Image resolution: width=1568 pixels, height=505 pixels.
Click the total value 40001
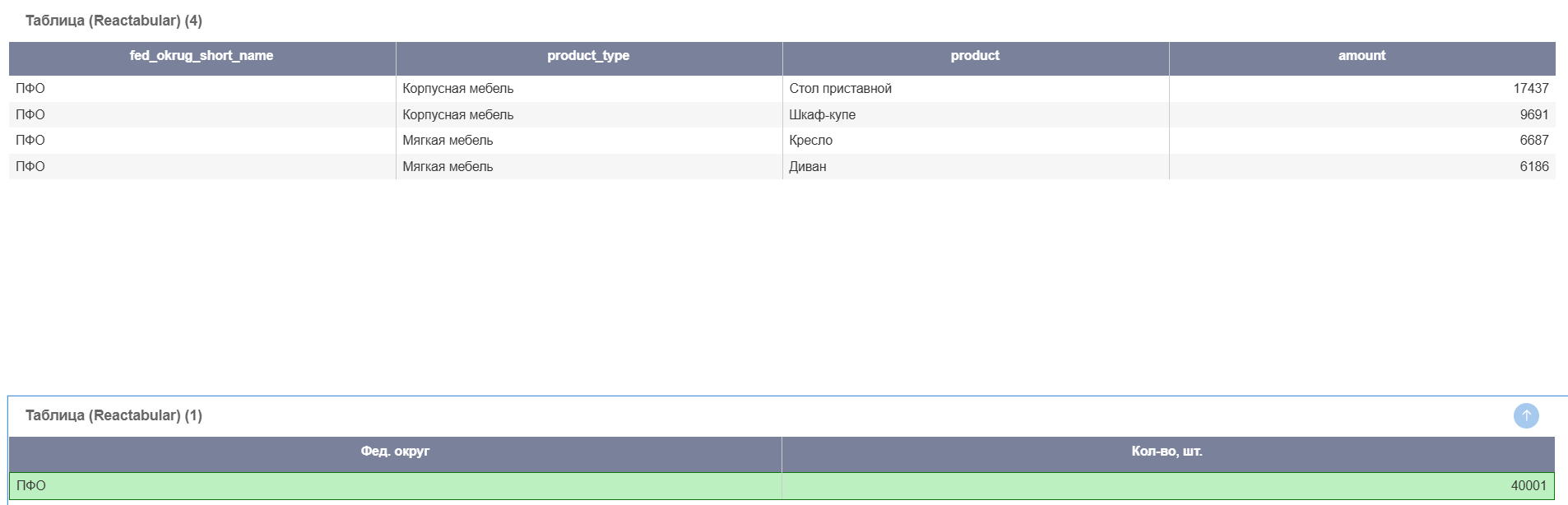(x=1528, y=486)
